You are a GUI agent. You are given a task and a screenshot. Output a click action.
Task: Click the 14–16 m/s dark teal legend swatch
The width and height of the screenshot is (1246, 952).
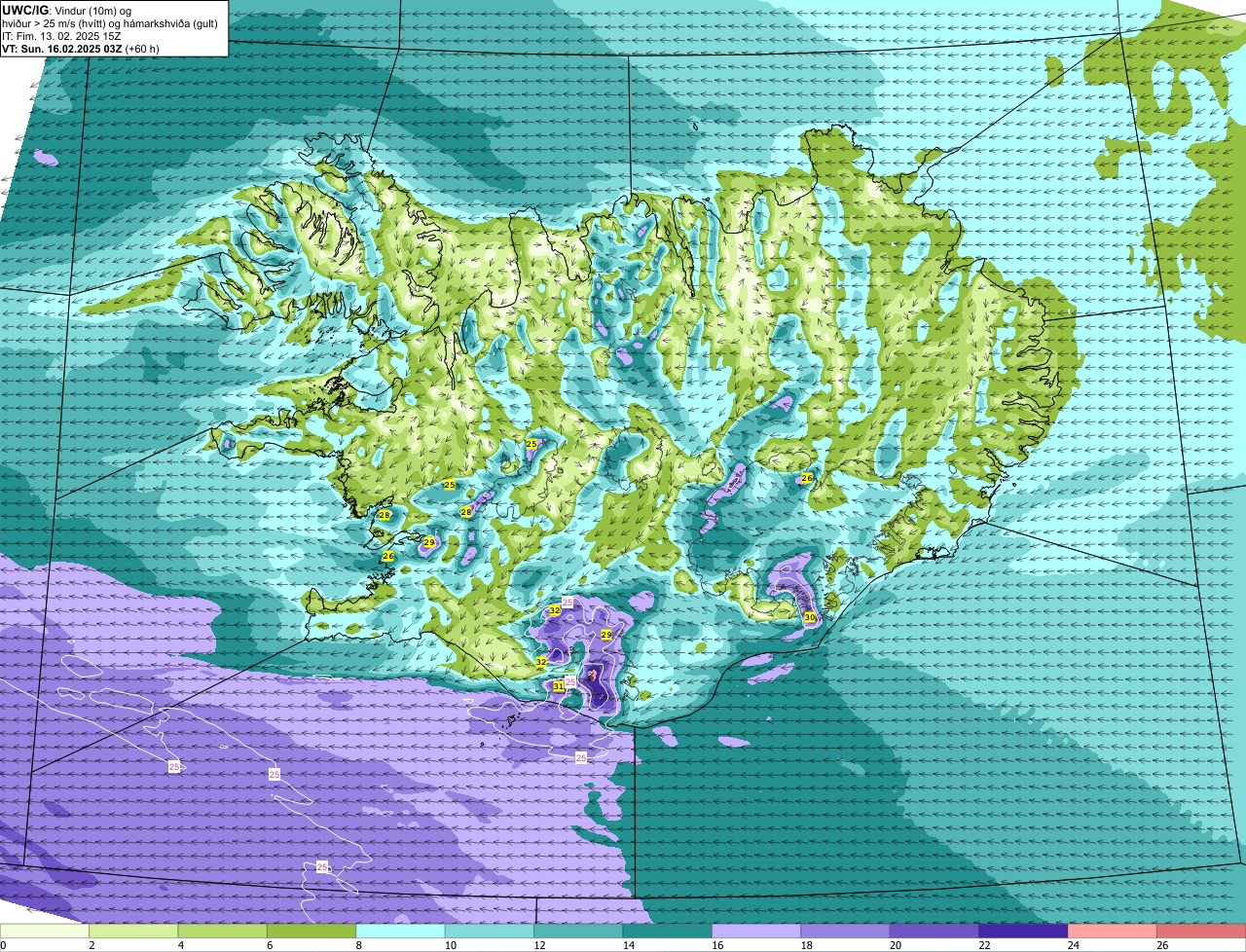tap(668, 932)
